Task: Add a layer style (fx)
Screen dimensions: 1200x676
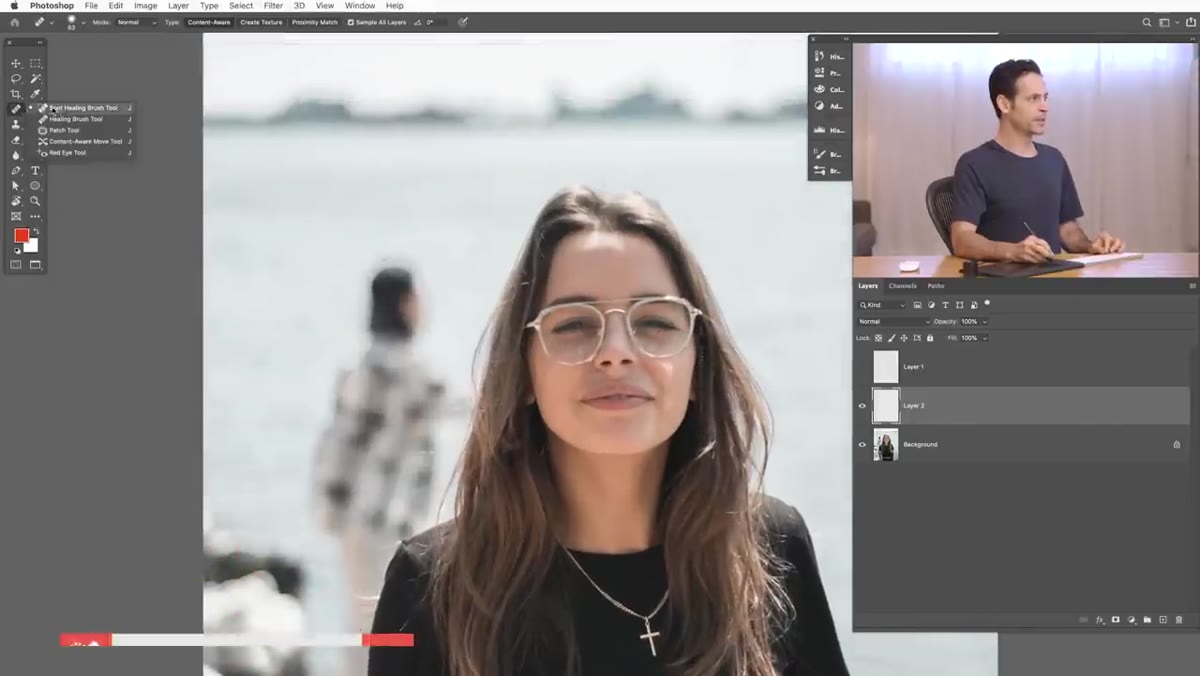Action: click(1100, 620)
